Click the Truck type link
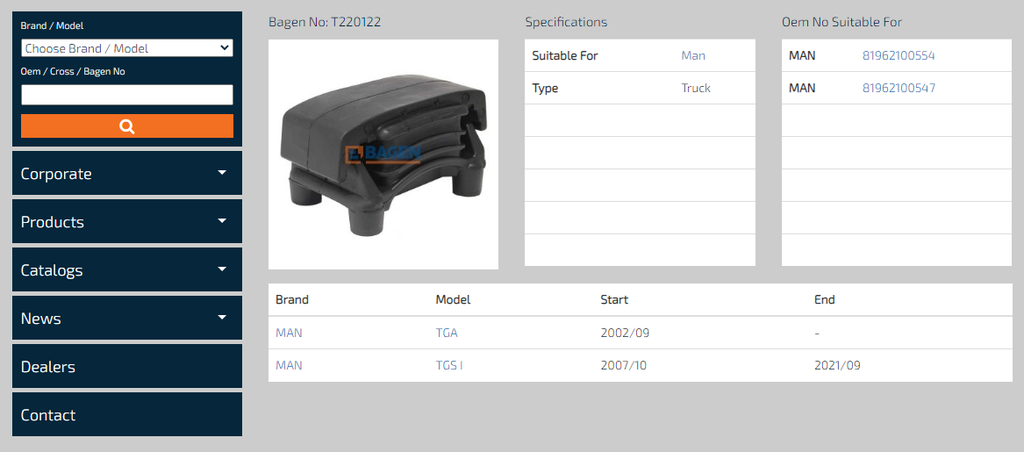The height and width of the screenshot is (452, 1024). pyautogui.click(x=696, y=88)
